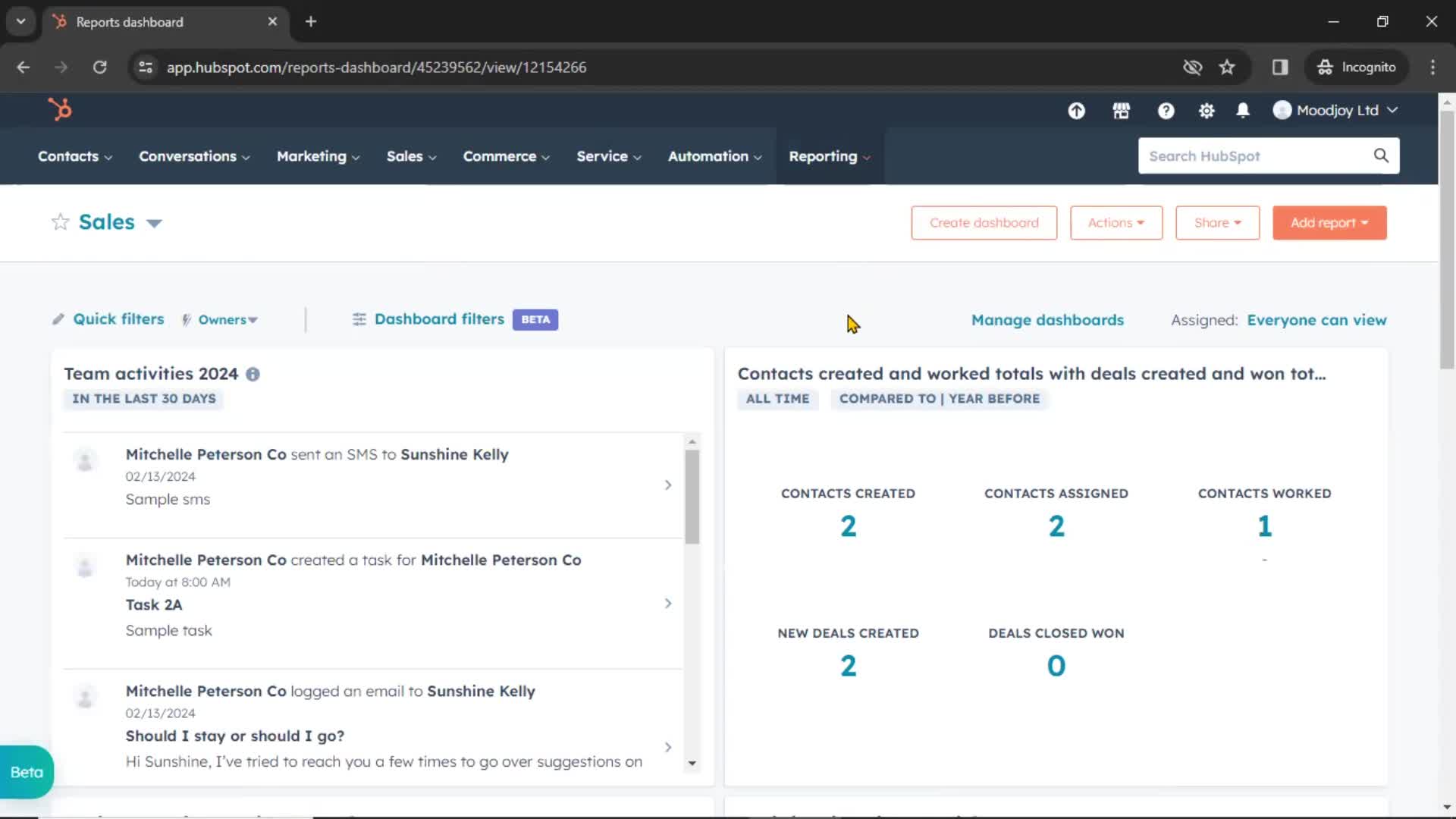The width and height of the screenshot is (1456, 819).
Task: Click the info icon next to Team activities 2024
Action: [x=253, y=374]
